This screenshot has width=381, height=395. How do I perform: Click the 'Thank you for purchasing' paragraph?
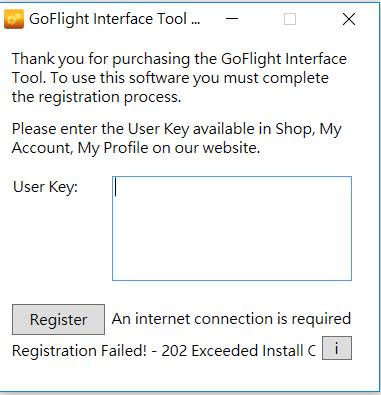179,78
